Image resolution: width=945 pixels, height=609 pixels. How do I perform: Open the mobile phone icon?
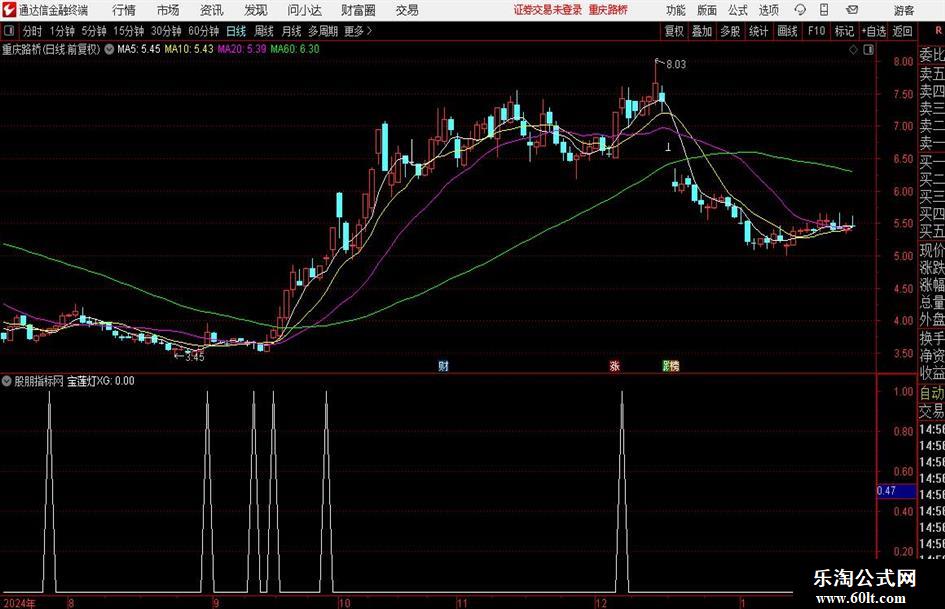click(x=824, y=10)
